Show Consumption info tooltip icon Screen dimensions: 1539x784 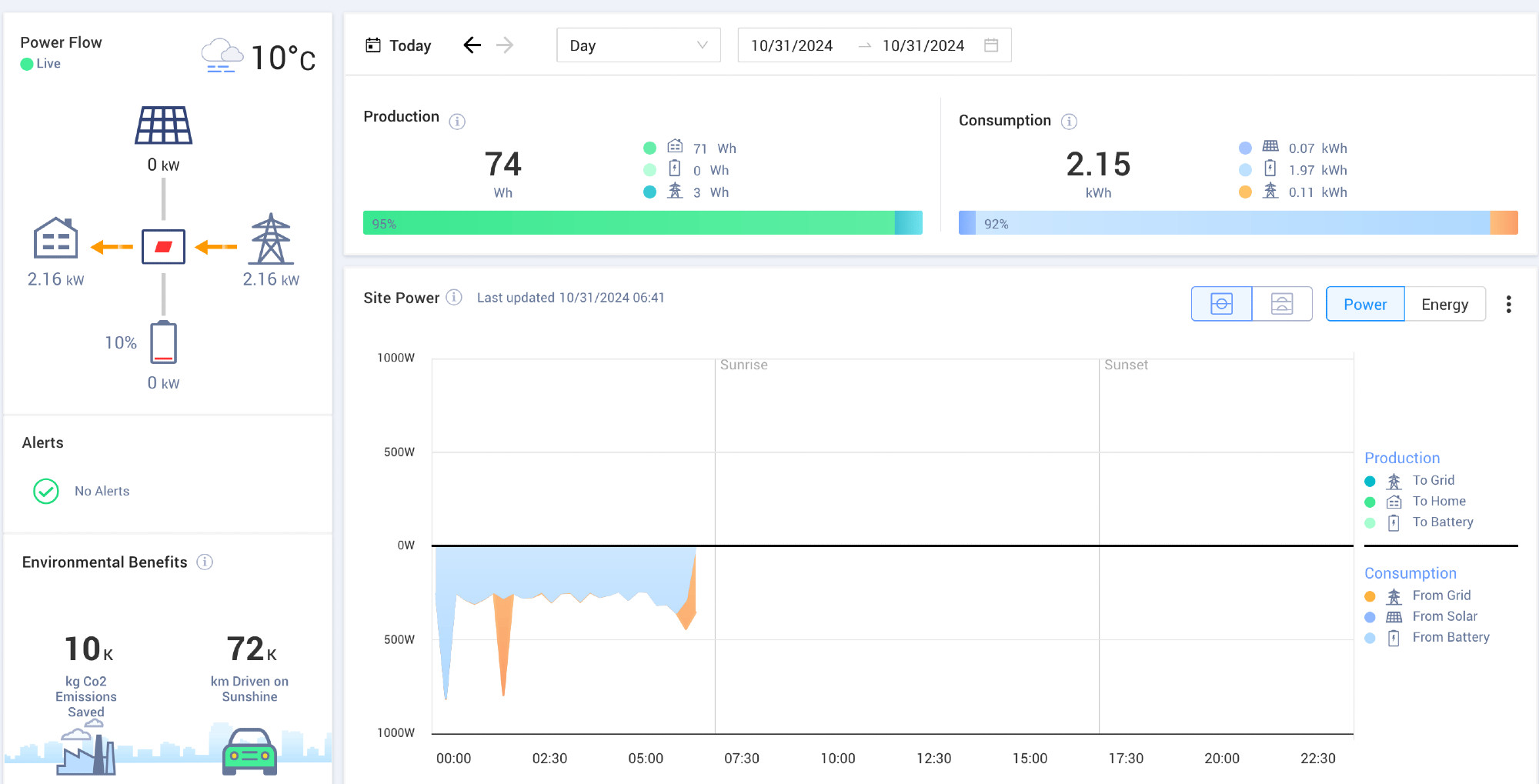[x=1069, y=122]
